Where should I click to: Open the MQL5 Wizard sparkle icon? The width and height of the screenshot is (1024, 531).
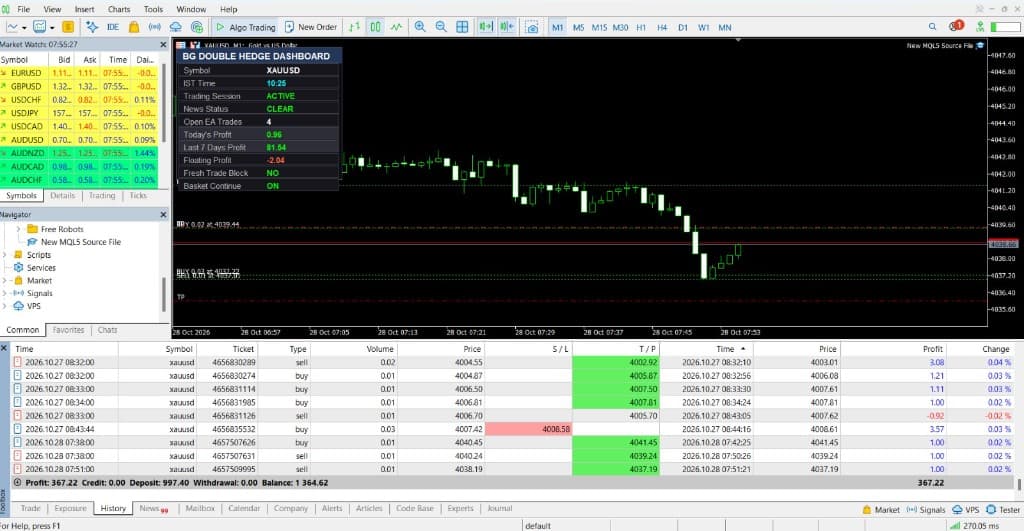[92, 27]
